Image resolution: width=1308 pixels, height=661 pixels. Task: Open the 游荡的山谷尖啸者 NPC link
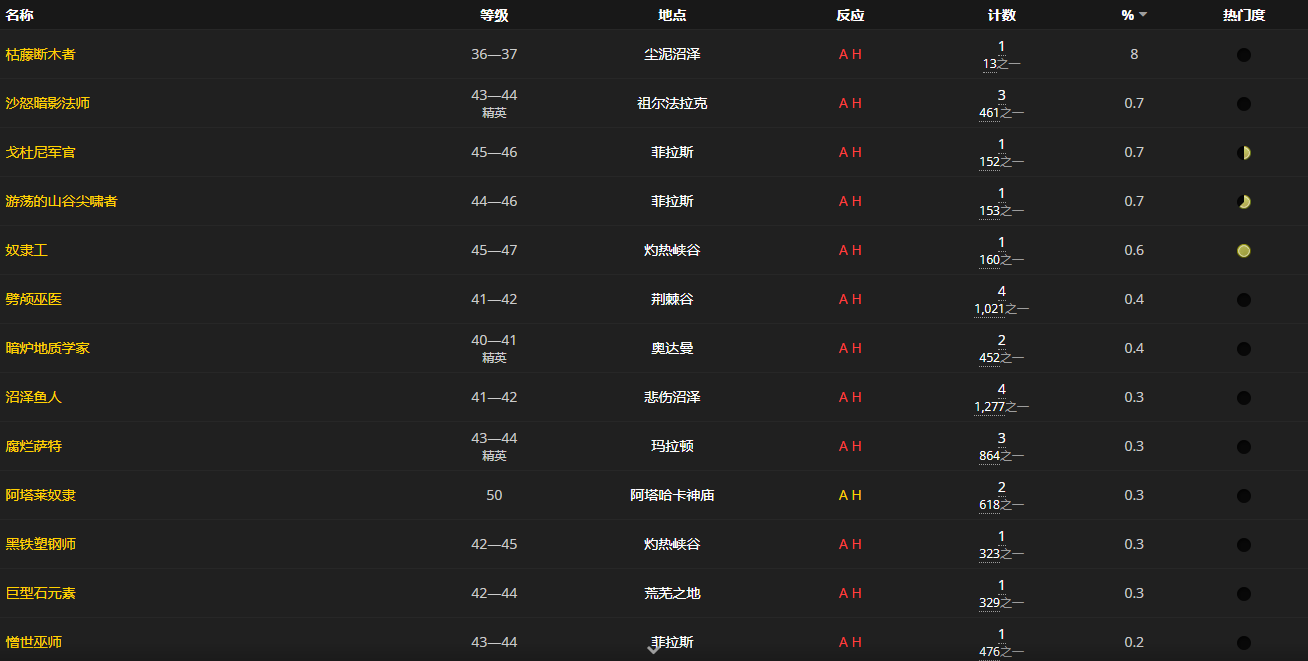[x=61, y=201]
